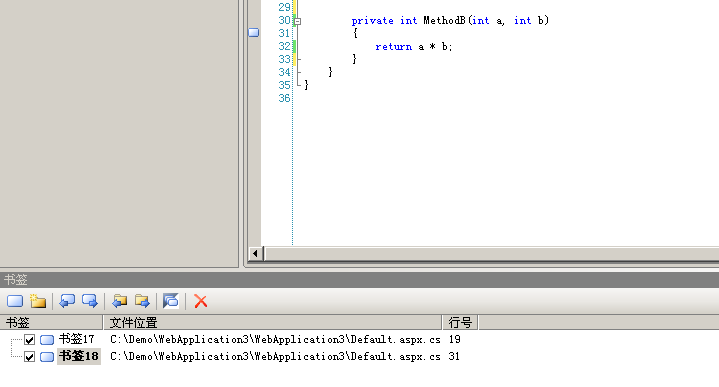The image size is (719, 387).
Task: Go to the previous bookmark
Action: pyautogui.click(x=67, y=301)
